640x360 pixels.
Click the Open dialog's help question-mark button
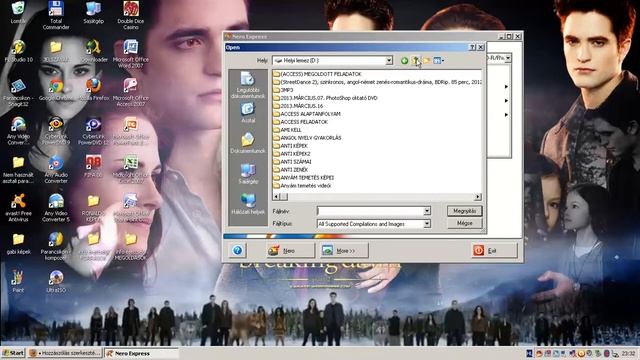[472, 47]
